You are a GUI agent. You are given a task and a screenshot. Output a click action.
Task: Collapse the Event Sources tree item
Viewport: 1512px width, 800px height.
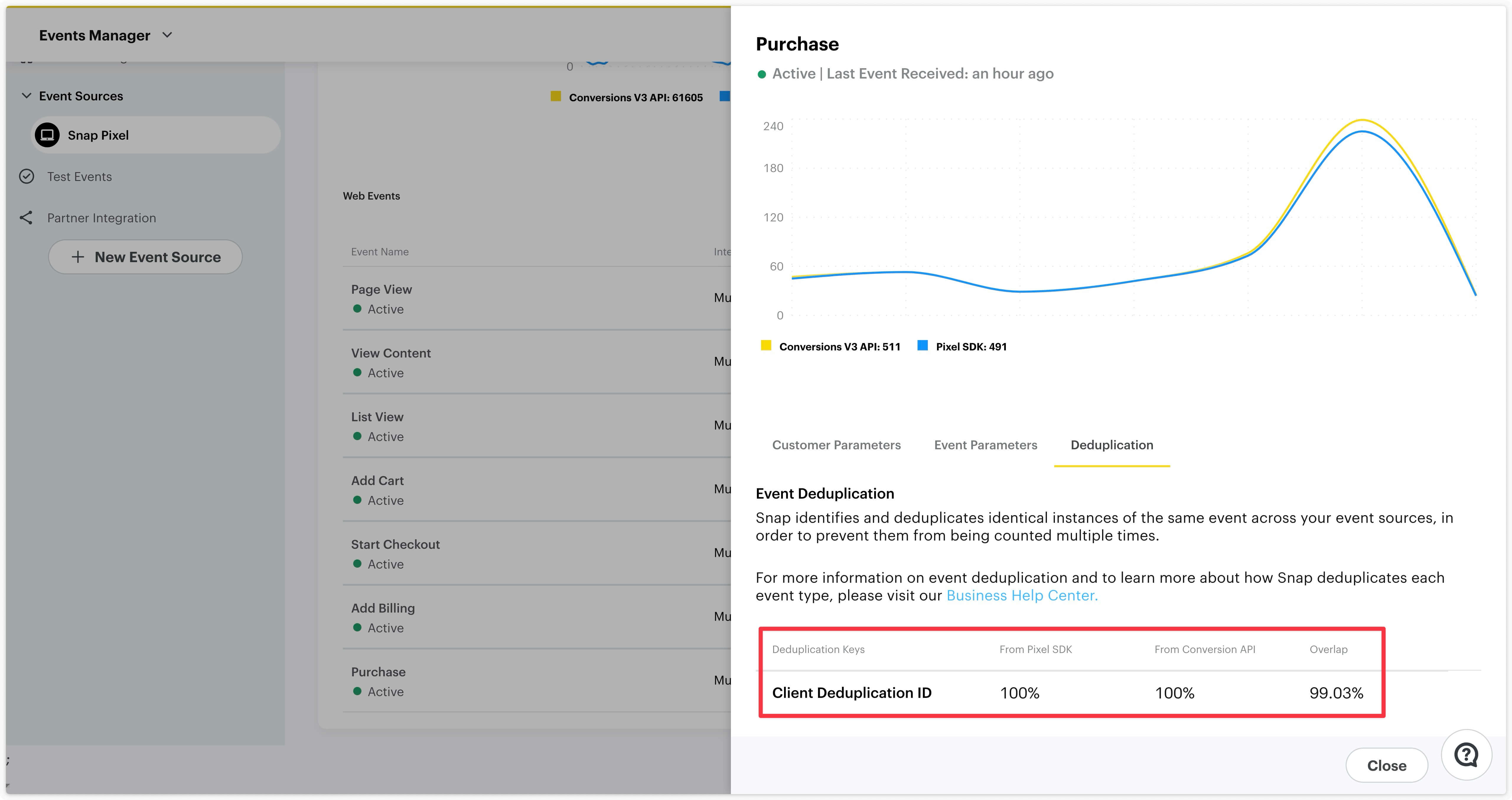[27, 96]
